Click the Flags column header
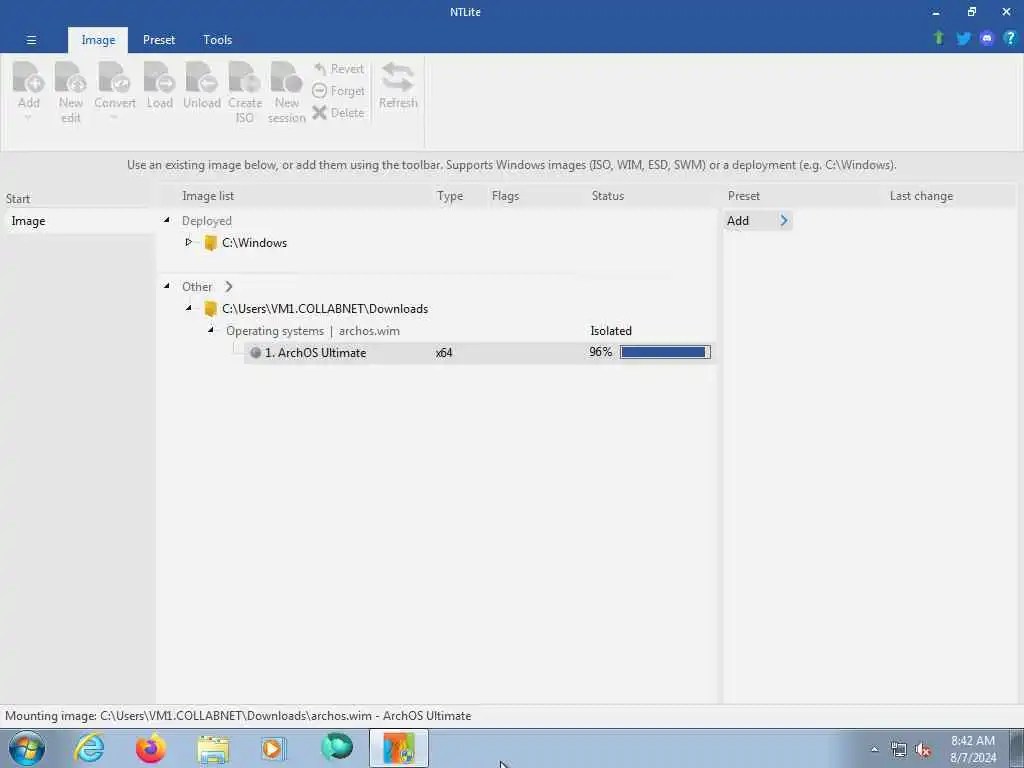Image resolution: width=1024 pixels, height=768 pixels. coord(505,196)
